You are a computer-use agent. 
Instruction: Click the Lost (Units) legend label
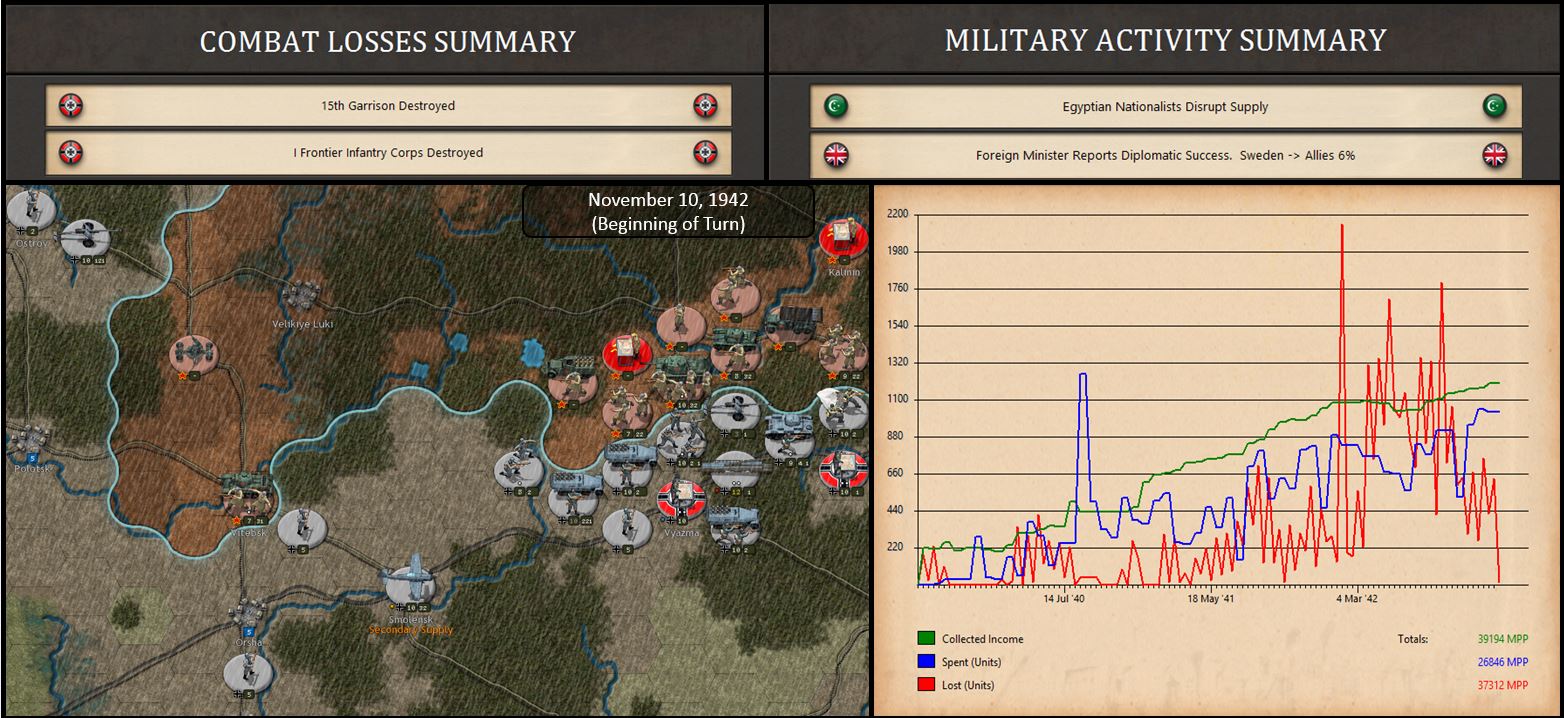[x=970, y=685]
